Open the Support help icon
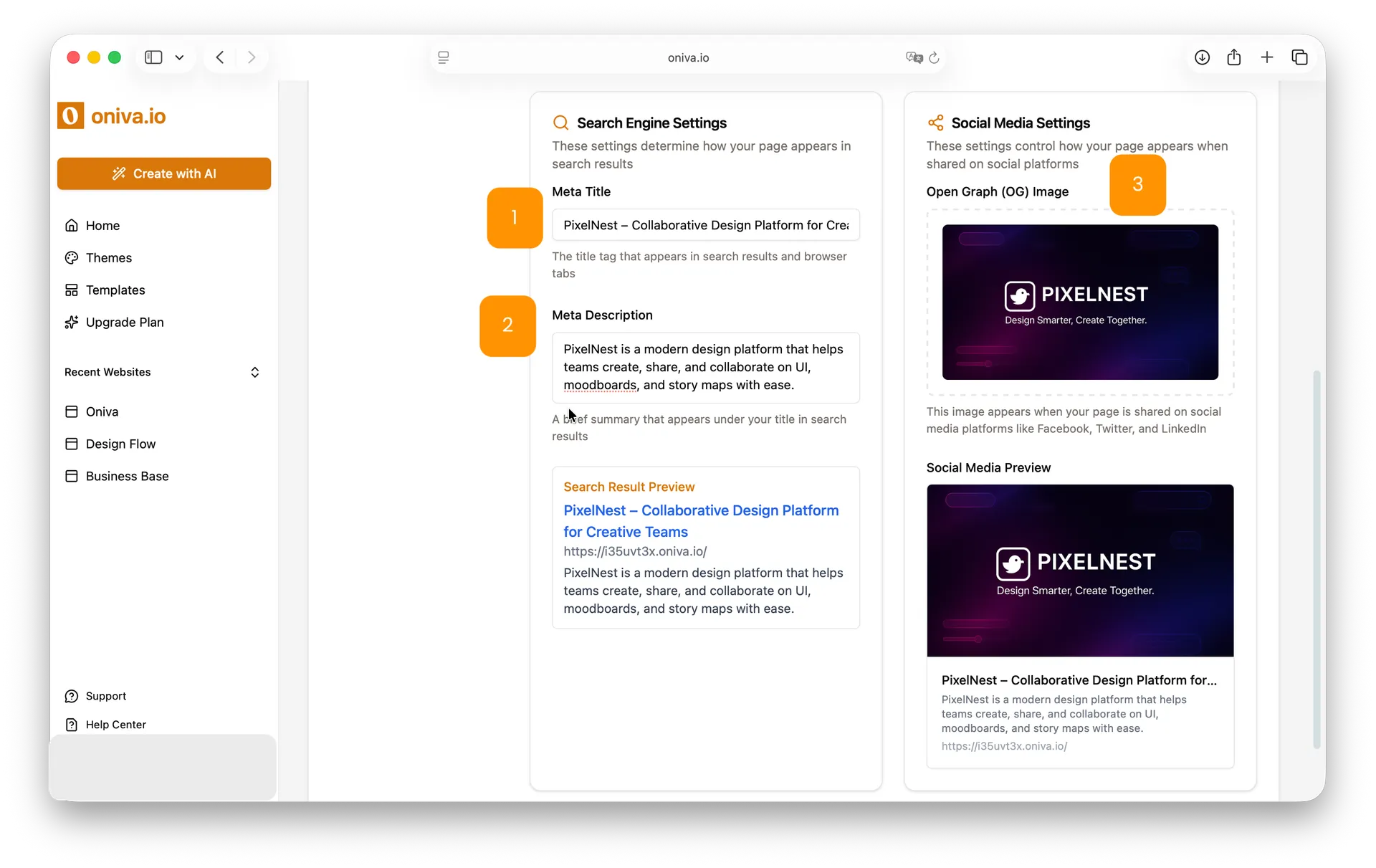 point(72,696)
